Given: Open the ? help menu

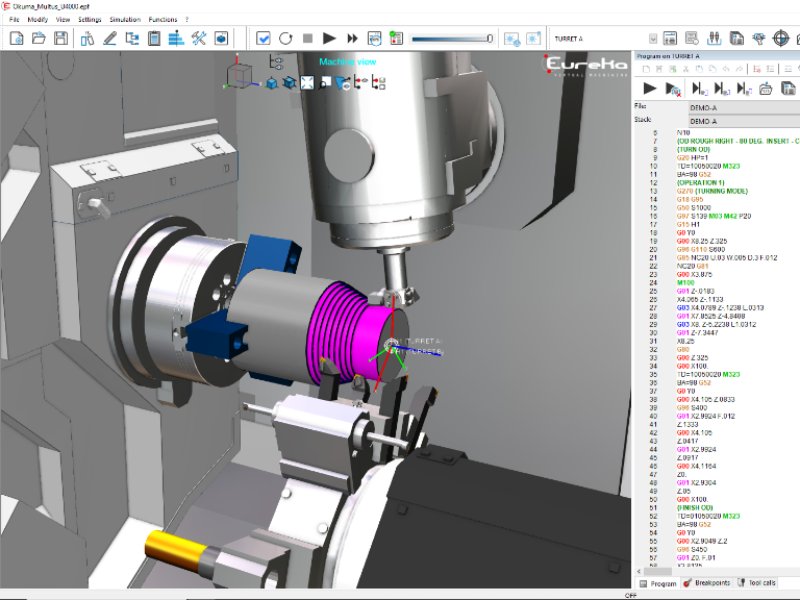Looking at the screenshot, I should pos(187,19).
